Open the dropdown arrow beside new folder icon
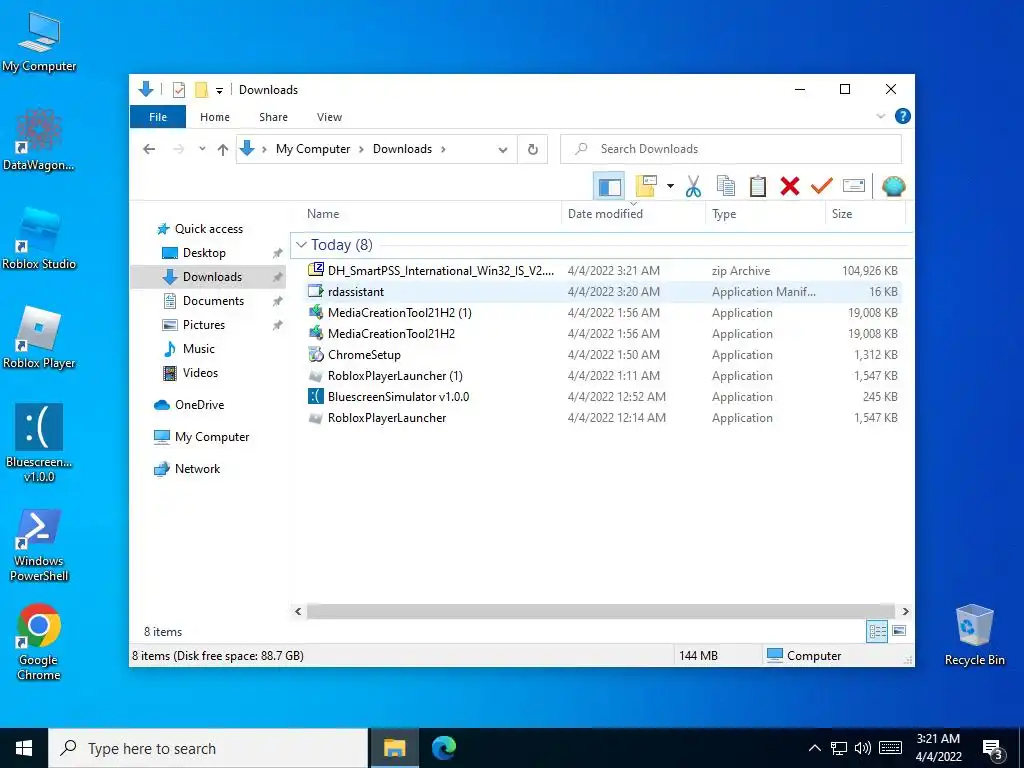This screenshot has width=1024, height=768. [670, 187]
